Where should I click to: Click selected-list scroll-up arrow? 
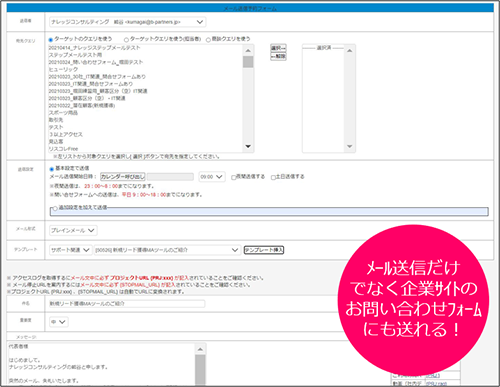click(x=350, y=51)
